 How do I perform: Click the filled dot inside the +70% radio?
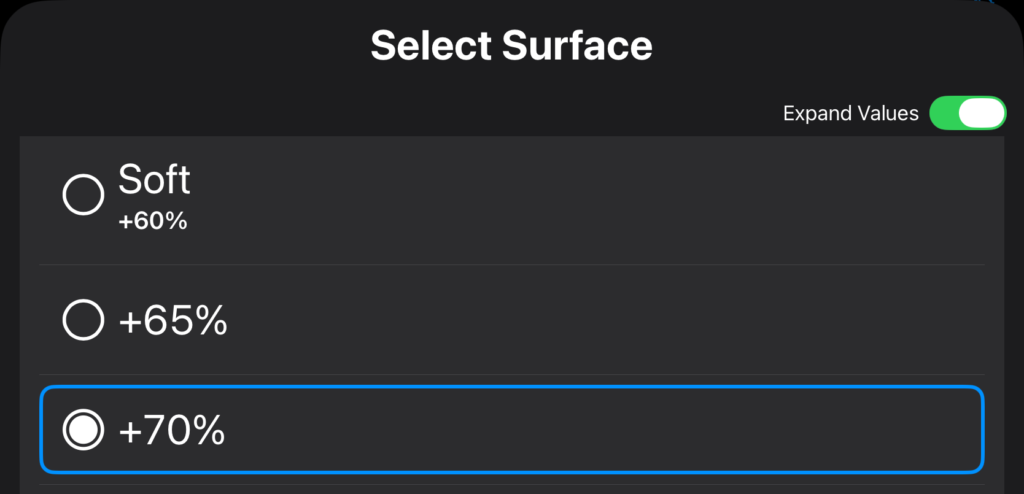(x=83, y=430)
